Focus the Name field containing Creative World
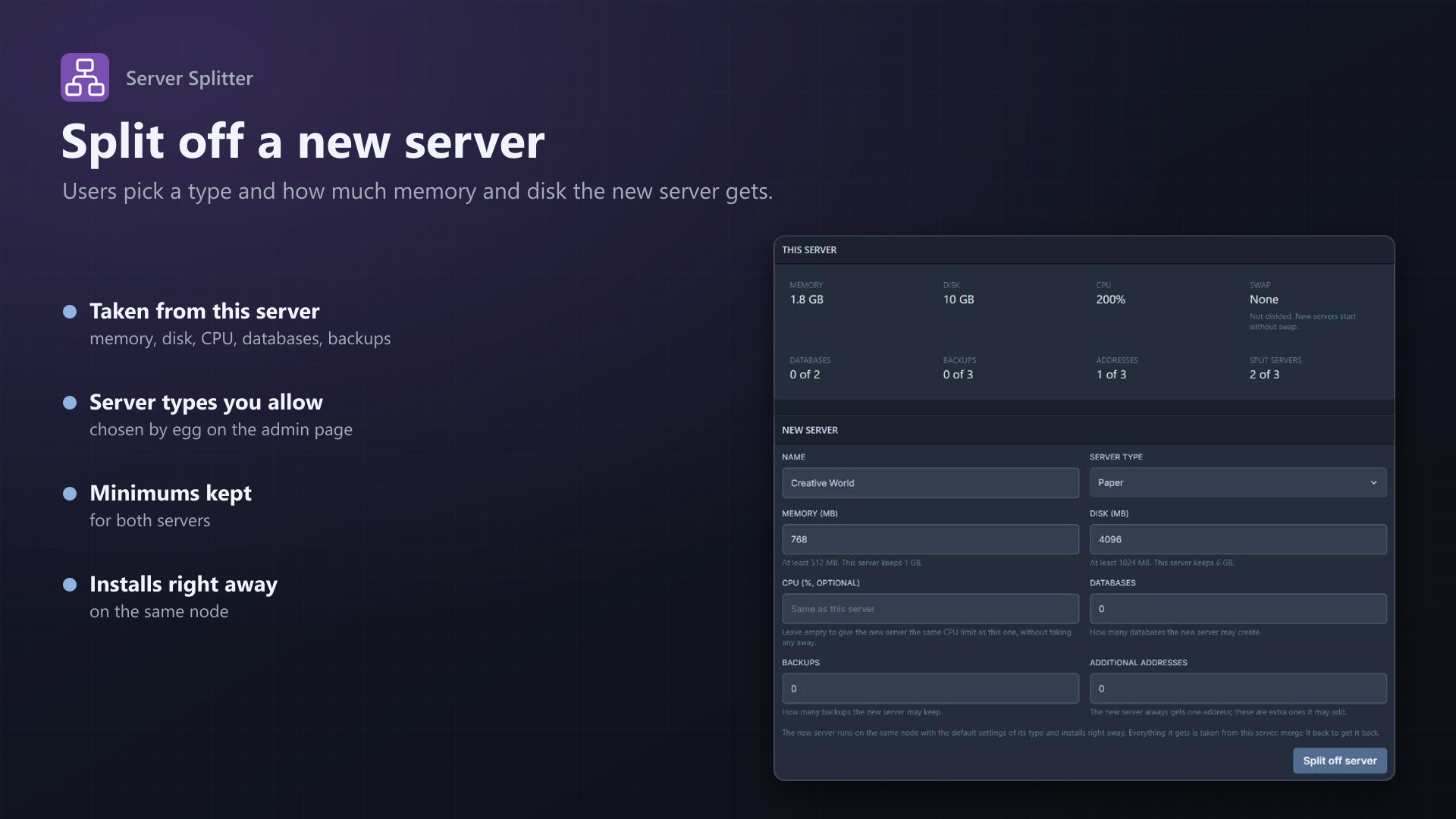Image resolution: width=1456 pixels, height=819 pixels. tap(930, 483)
